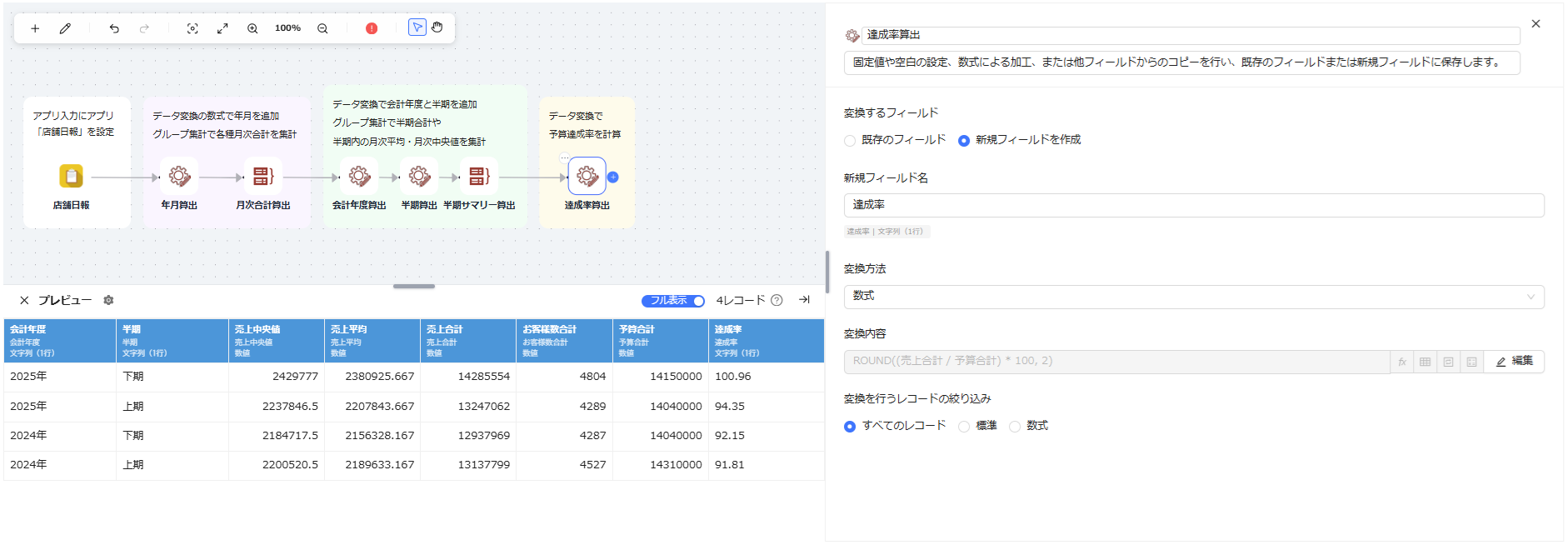The width and height of the screenshot is (1568, 545).
Task: Click the 予算合計 column header
Action: [x=660, y=341]
